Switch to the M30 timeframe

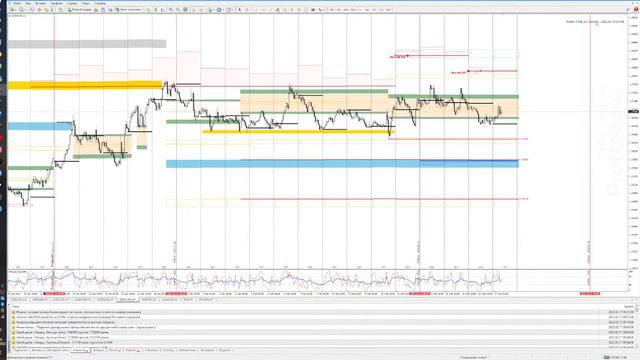[x=353, y=9]
